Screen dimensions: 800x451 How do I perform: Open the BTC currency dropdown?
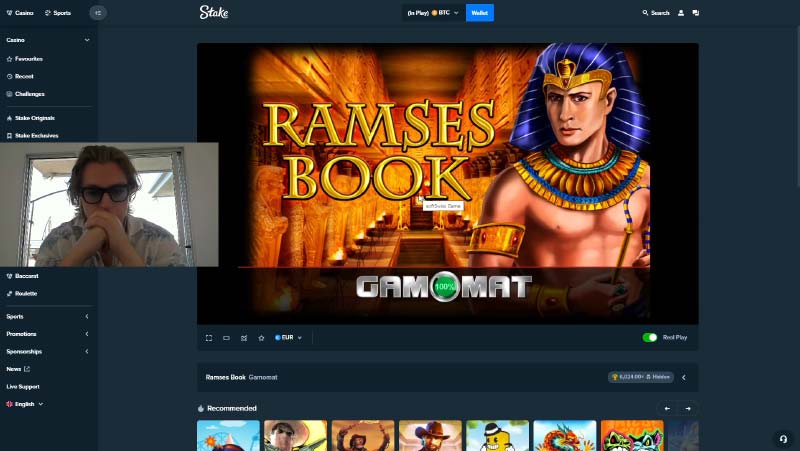[433, 13]
